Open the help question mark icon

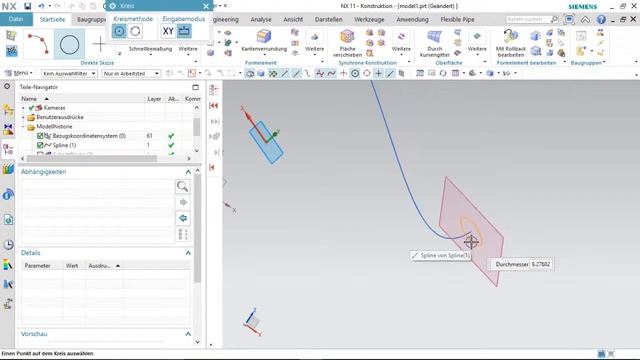(x=601, y=19)
